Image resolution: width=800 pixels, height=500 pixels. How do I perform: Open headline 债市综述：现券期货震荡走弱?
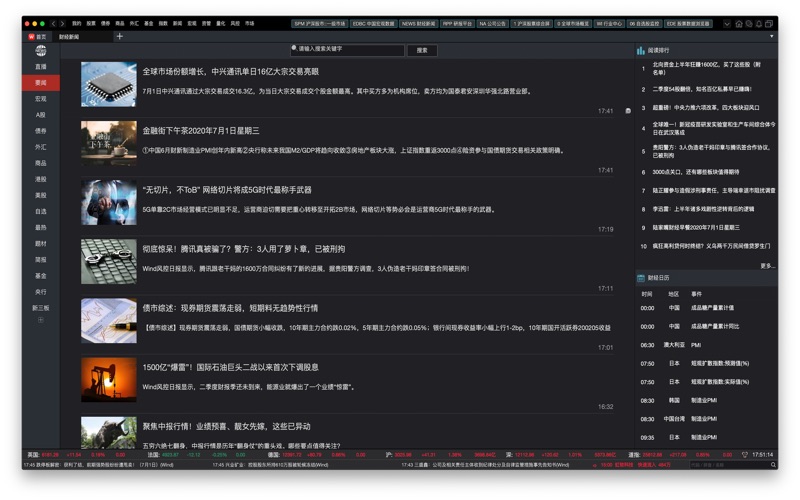[230, 308]
